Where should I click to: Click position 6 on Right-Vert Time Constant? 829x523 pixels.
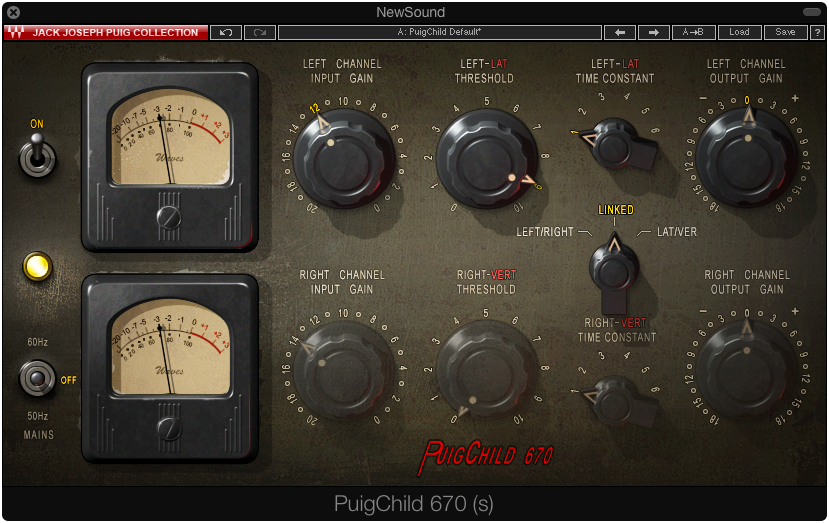coord(655,389)
